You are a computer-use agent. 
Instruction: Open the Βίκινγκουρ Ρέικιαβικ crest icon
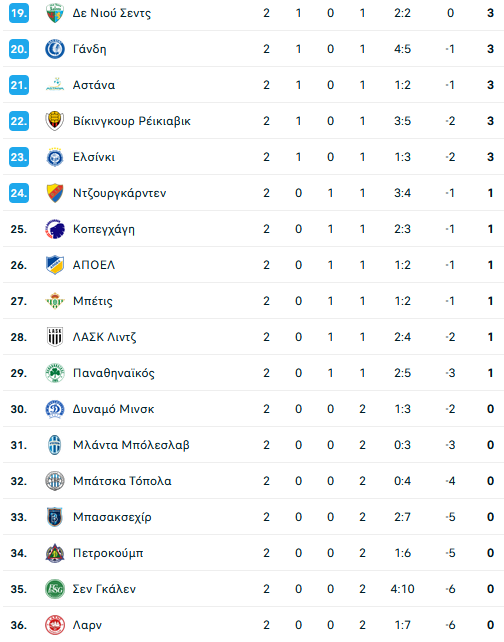point(54,121)
